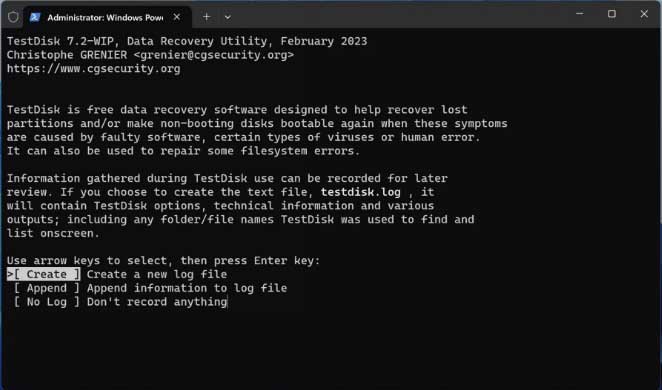Close the terminal window
The width and height of the screenshot is (662, 390).
click(x=644, y=14)
